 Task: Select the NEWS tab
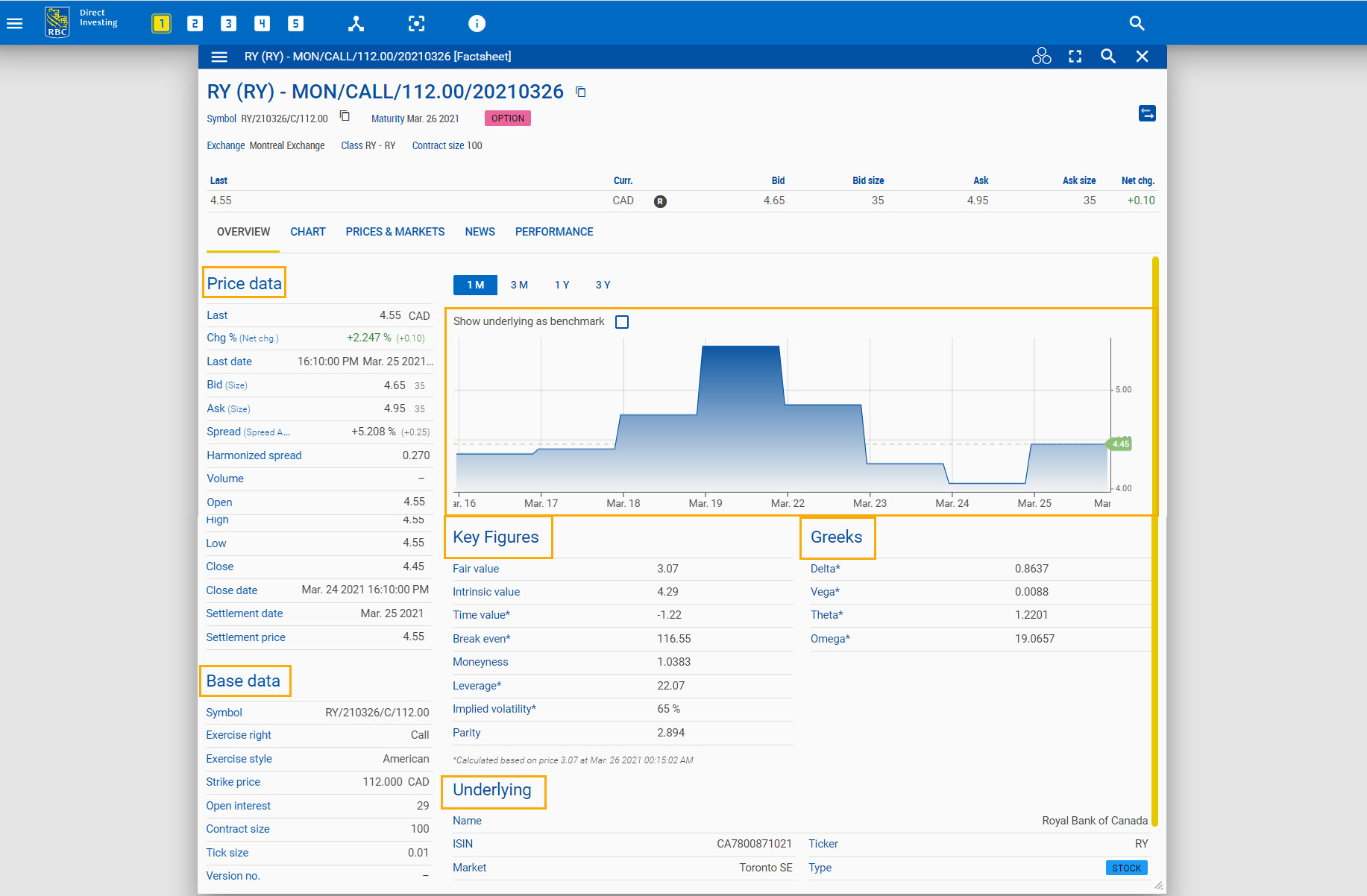480,232
